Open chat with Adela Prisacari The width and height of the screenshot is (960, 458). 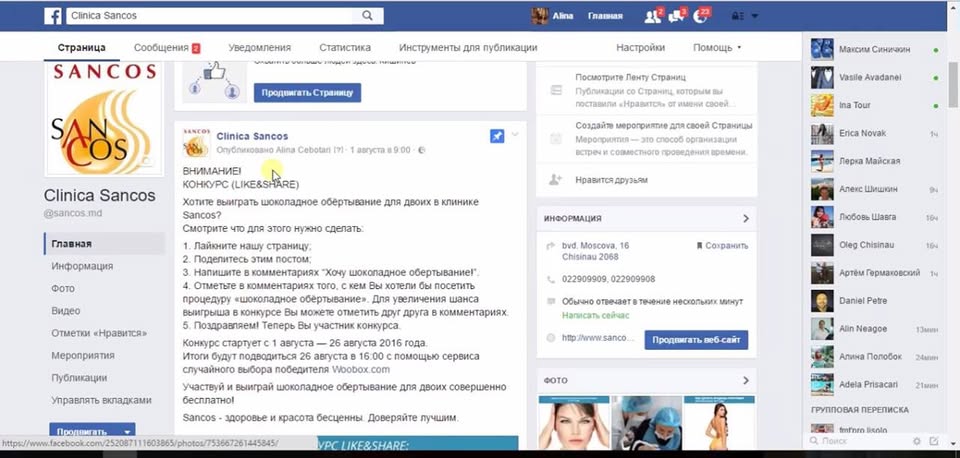[876, 385]
